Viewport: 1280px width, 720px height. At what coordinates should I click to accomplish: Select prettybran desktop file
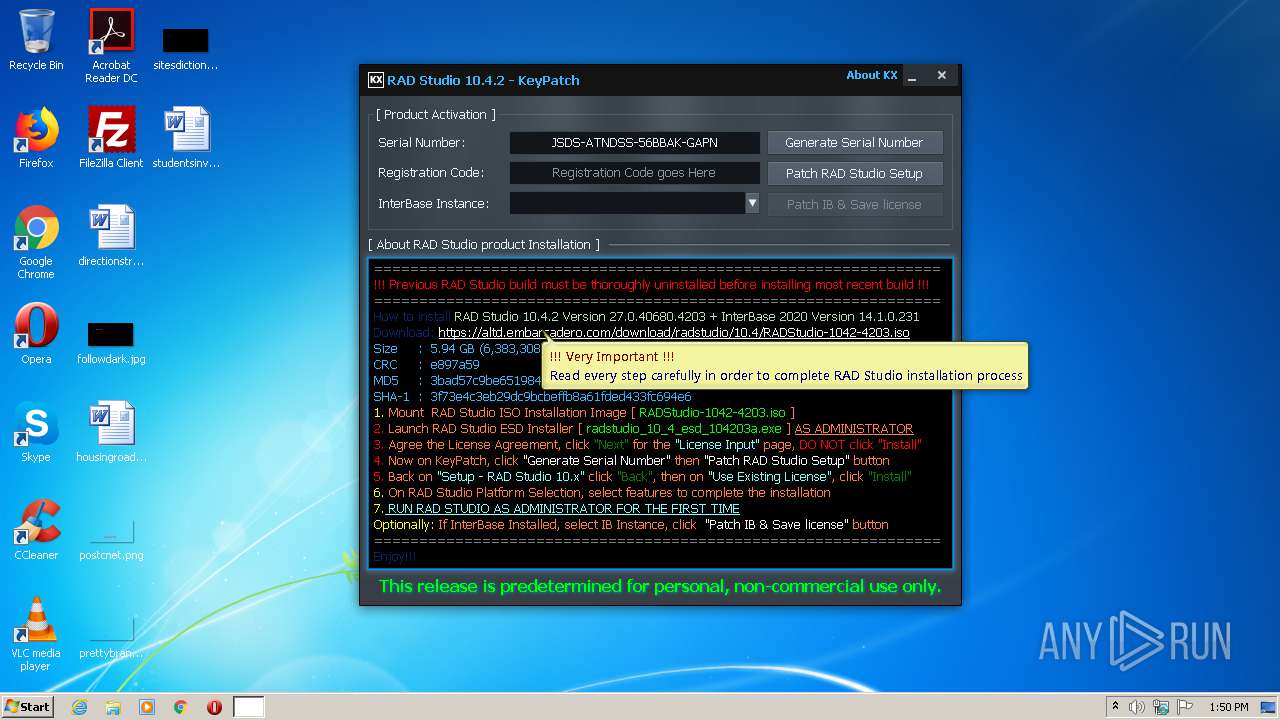tap(111, 636)
